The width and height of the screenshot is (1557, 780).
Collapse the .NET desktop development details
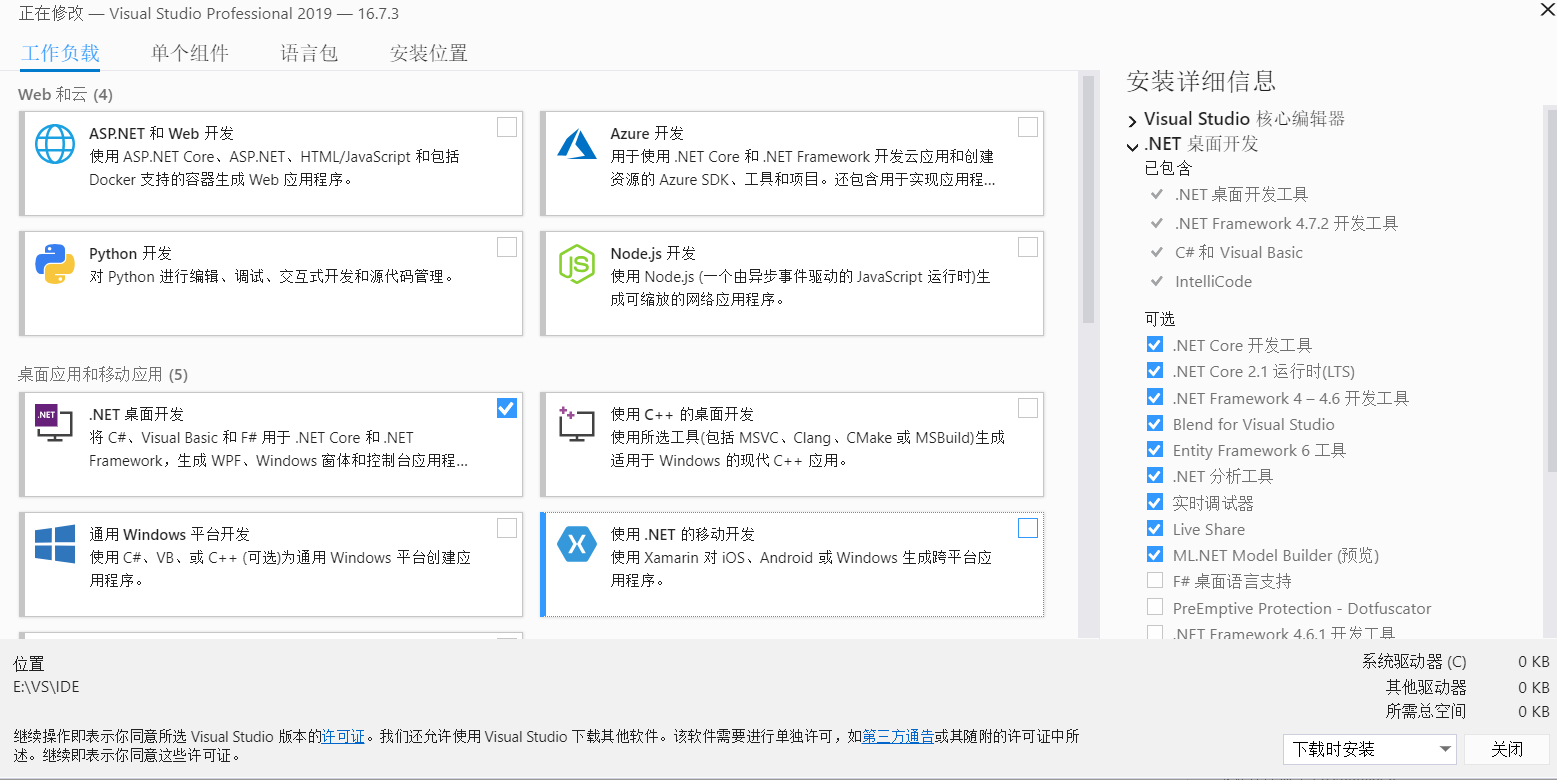point(1132,146)
